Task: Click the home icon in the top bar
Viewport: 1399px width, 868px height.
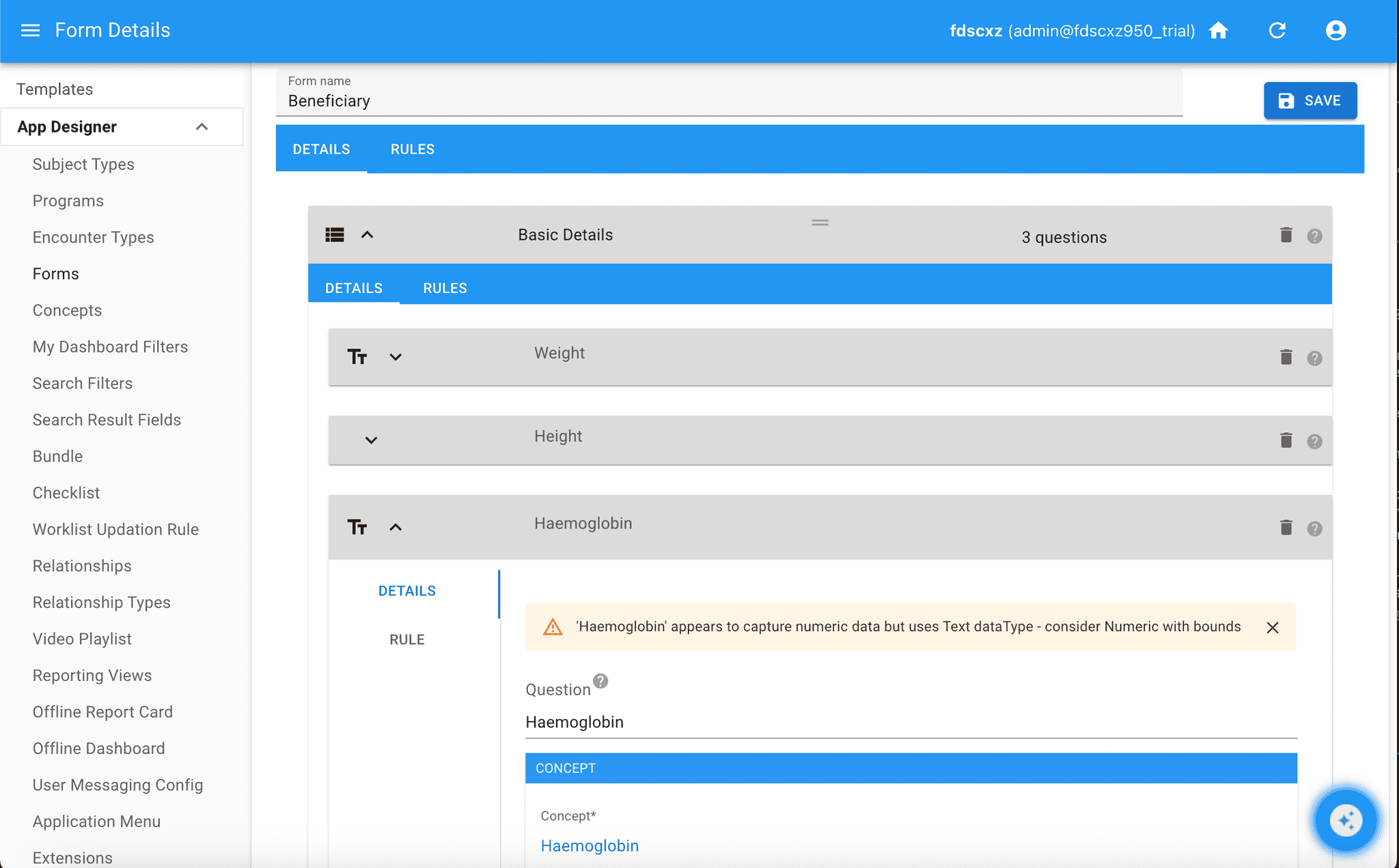Action: (1219, 30)
